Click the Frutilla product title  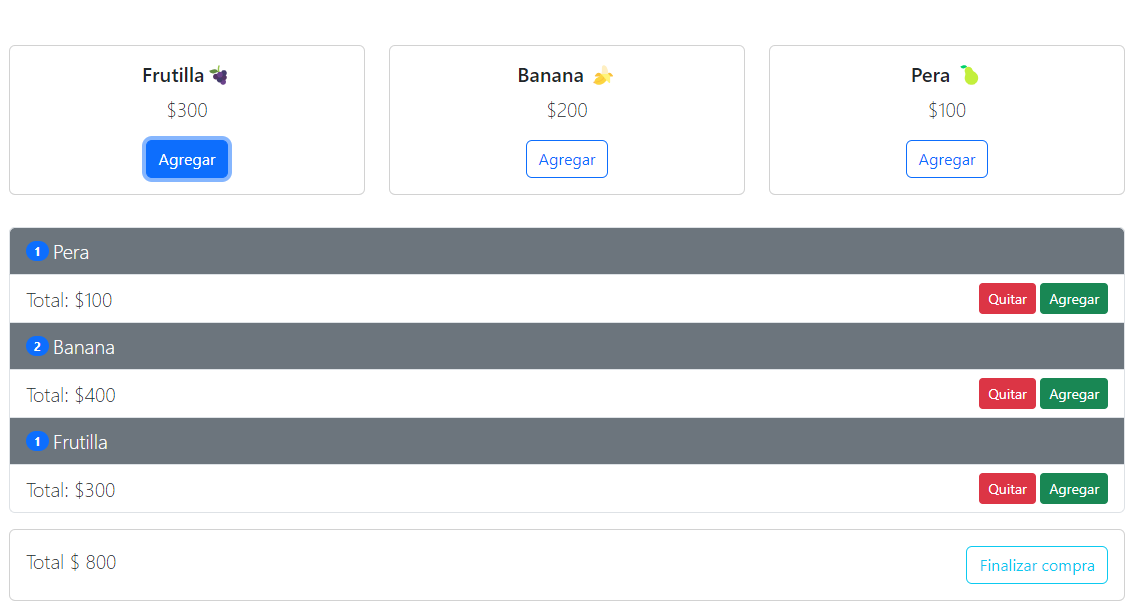[173, 75]
